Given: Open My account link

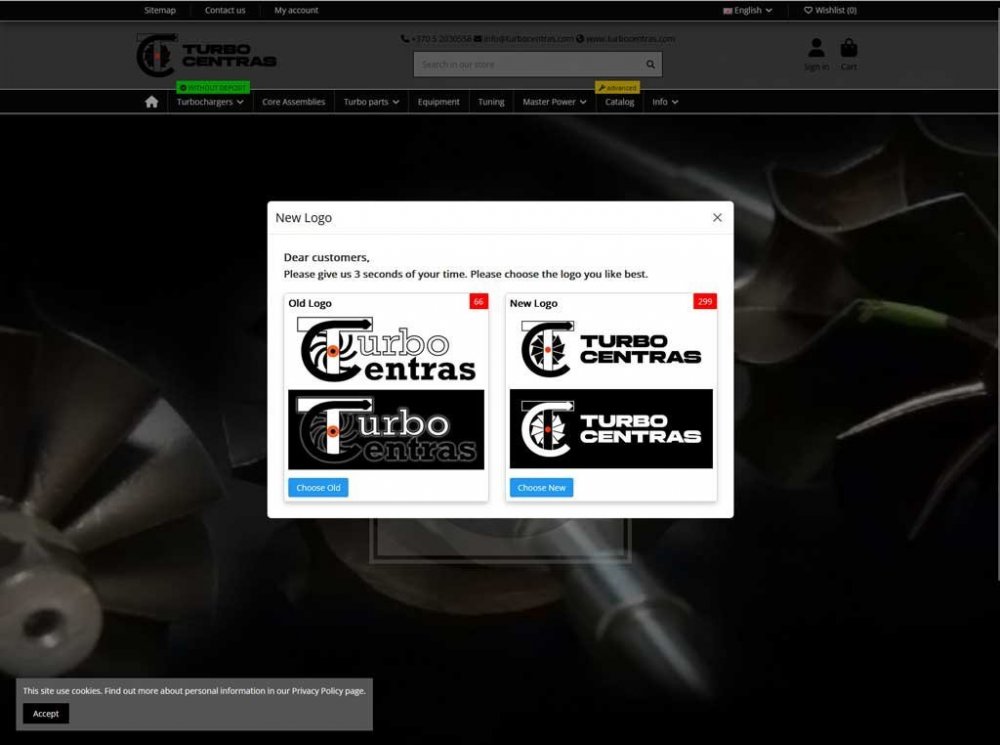Looking at the screenshot, I should tap(296, 10).
